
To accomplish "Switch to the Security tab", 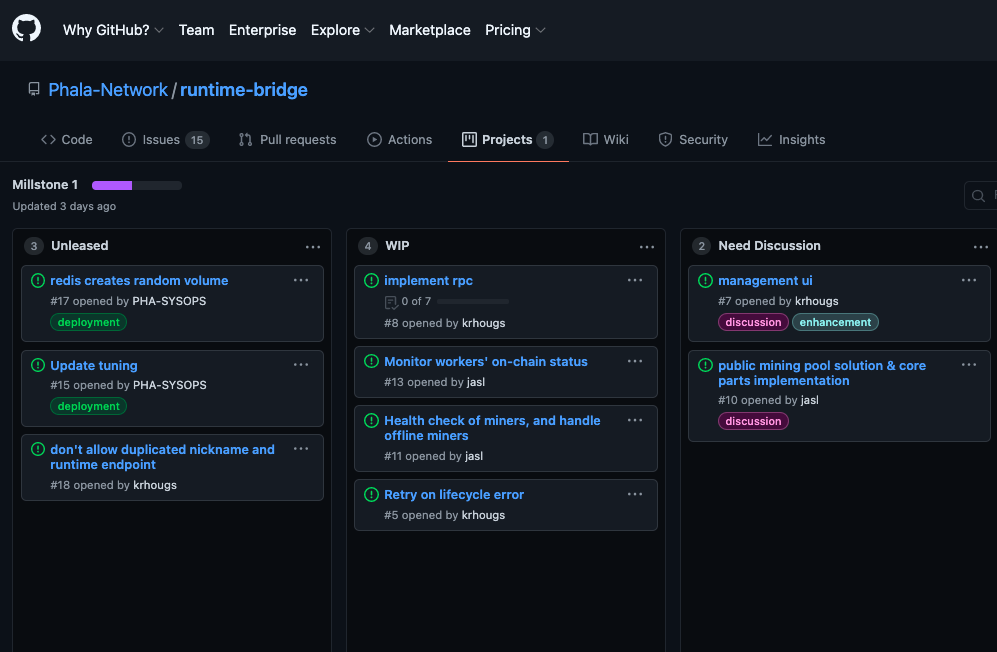I will [x=693, y=139].
